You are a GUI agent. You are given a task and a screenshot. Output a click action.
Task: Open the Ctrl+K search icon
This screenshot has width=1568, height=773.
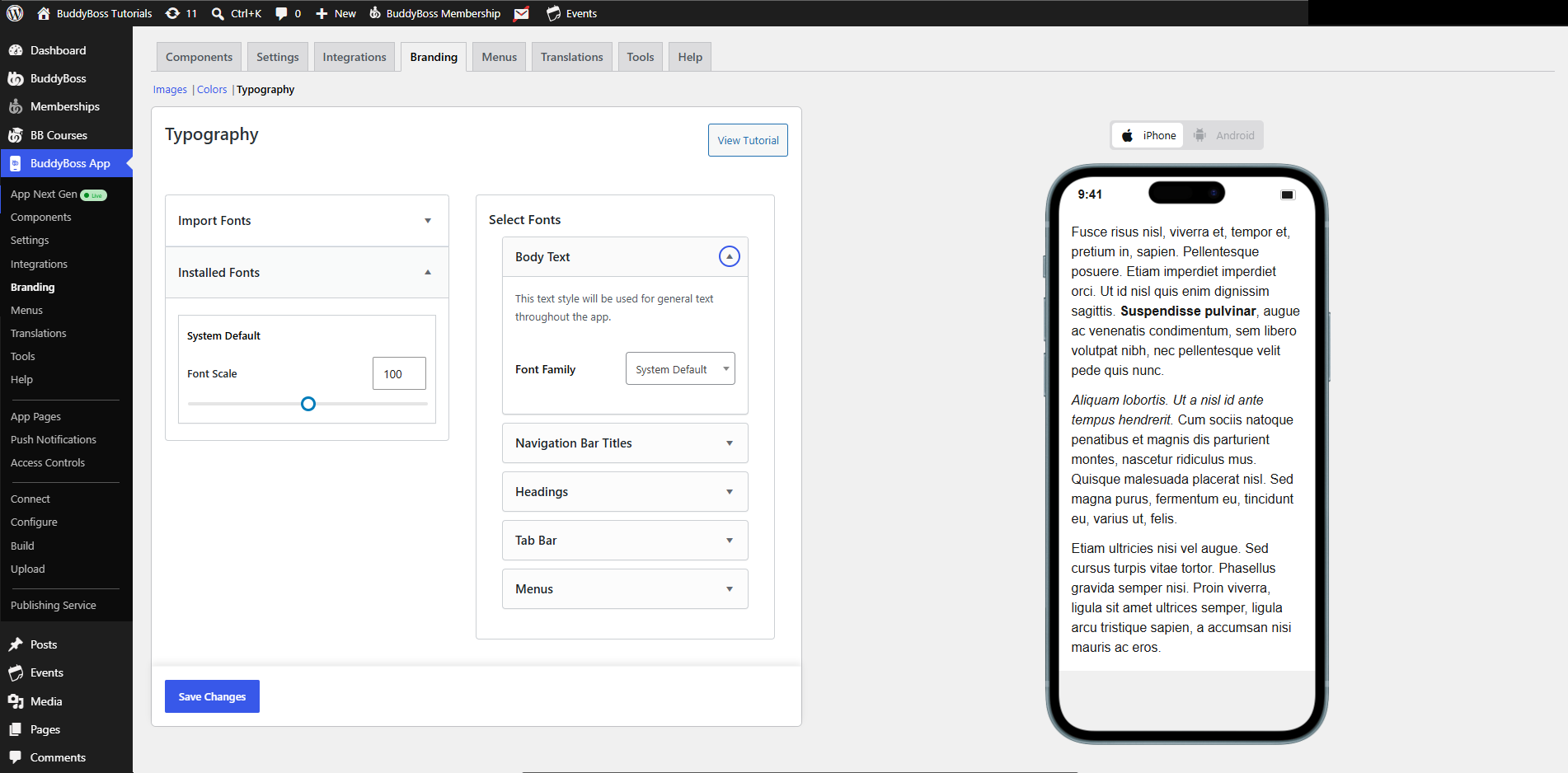(218, 13)
